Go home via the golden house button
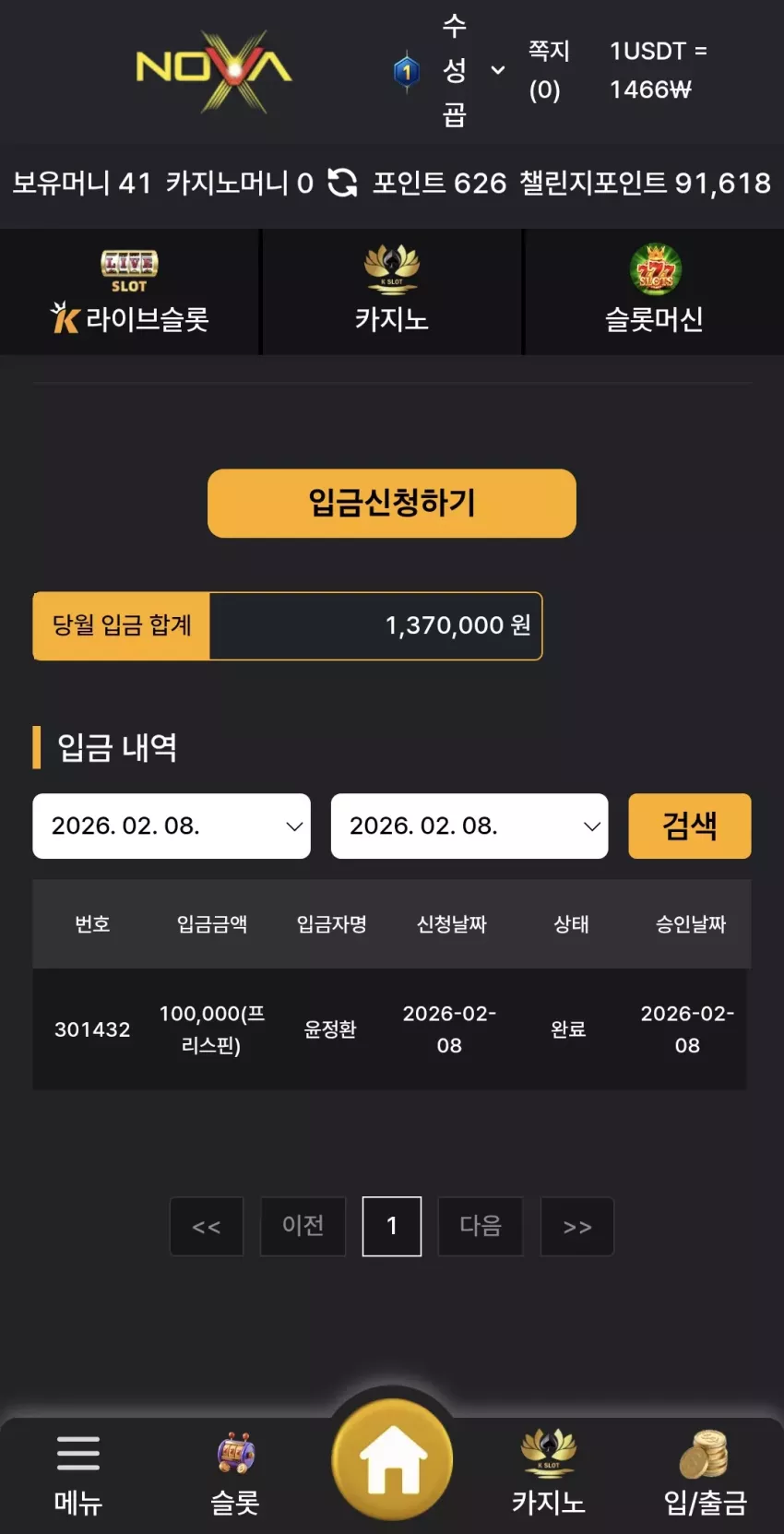This screenshot has height=1534, width=784. click(x=392, y=1459)
